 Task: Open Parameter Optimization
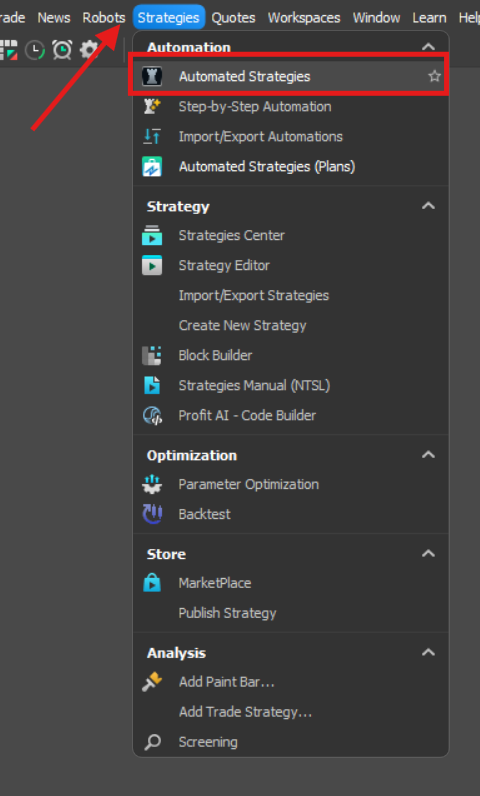tap(291, 484)
